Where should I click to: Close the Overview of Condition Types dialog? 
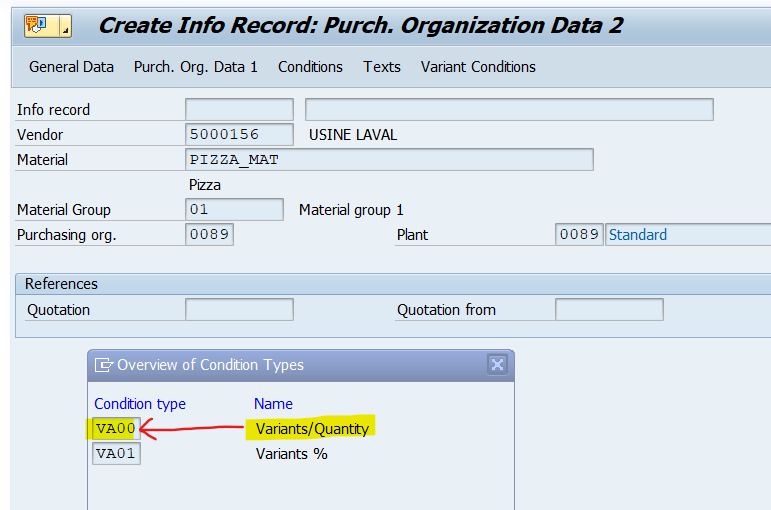click(497, 365)
